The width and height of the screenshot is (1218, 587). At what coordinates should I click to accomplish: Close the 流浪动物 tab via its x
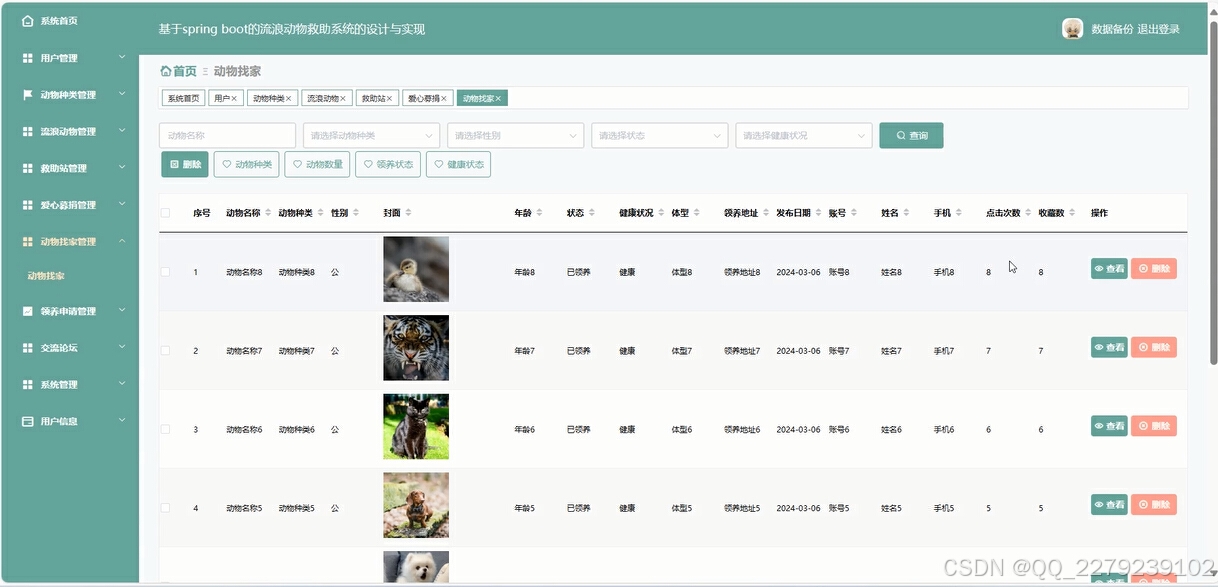tap(343, 98)
